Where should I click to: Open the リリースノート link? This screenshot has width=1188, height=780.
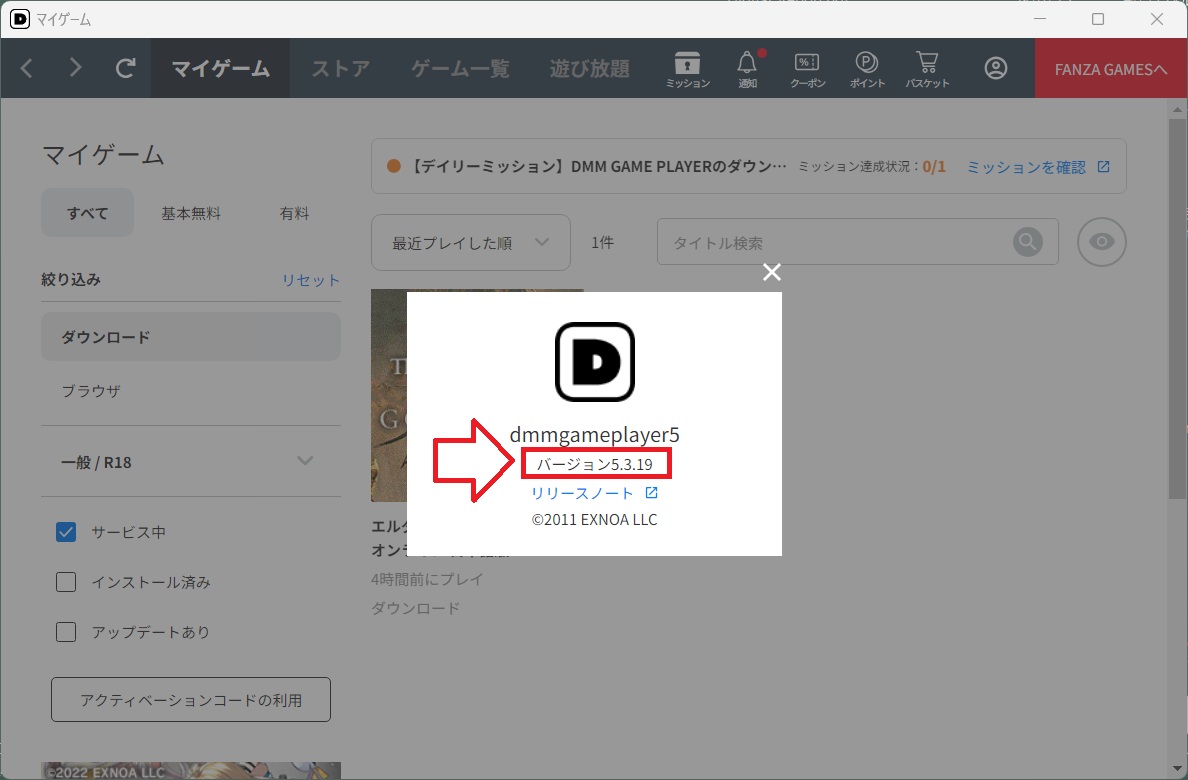point(582,493)
